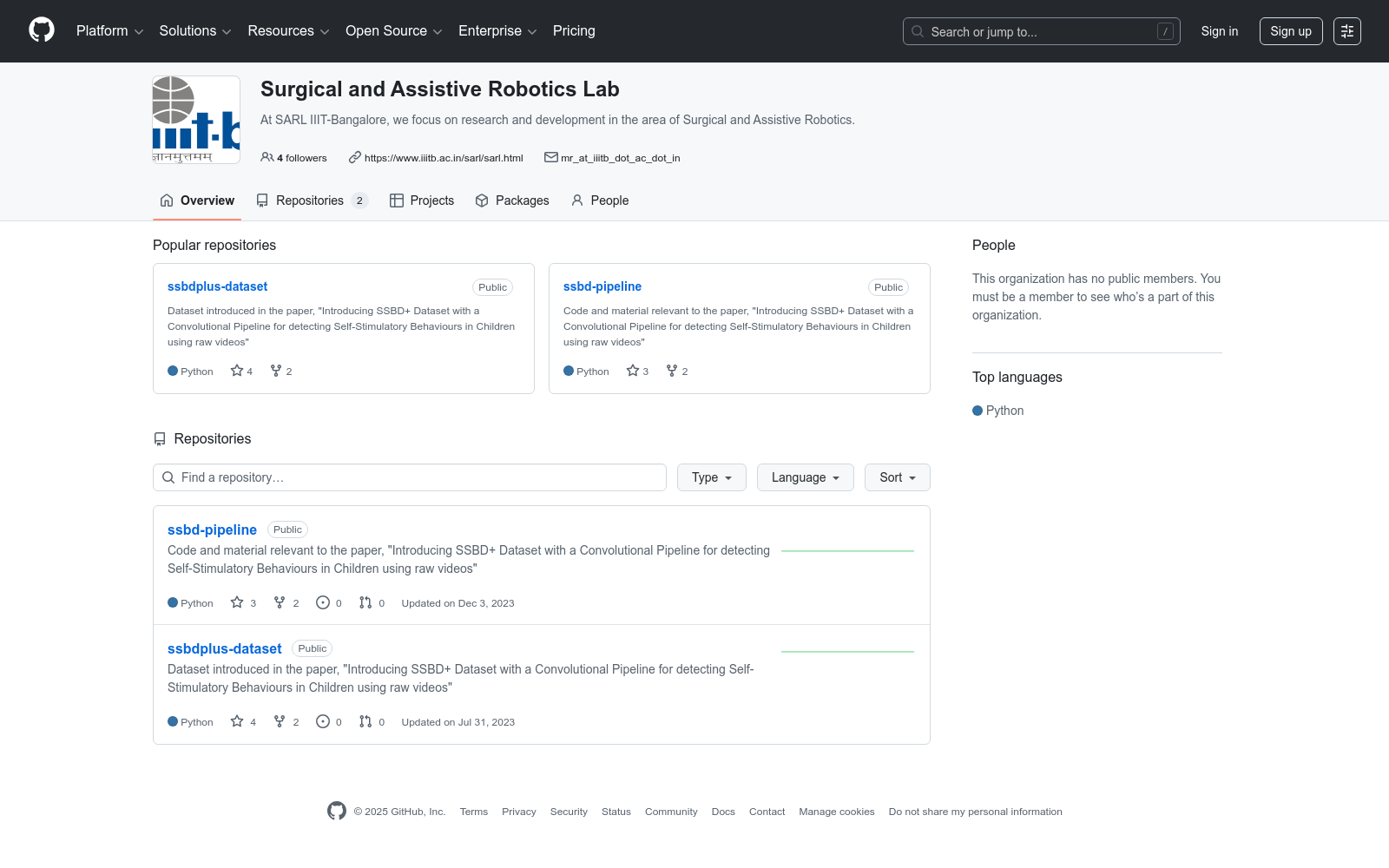Open Privacy footer link

519,812
